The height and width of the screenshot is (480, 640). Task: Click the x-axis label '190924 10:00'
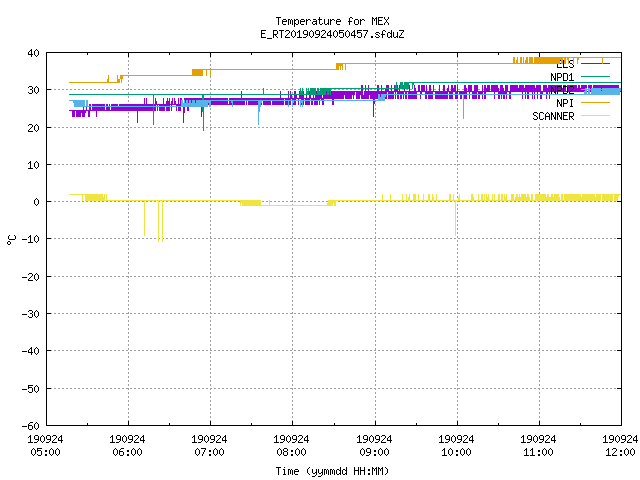456,446
